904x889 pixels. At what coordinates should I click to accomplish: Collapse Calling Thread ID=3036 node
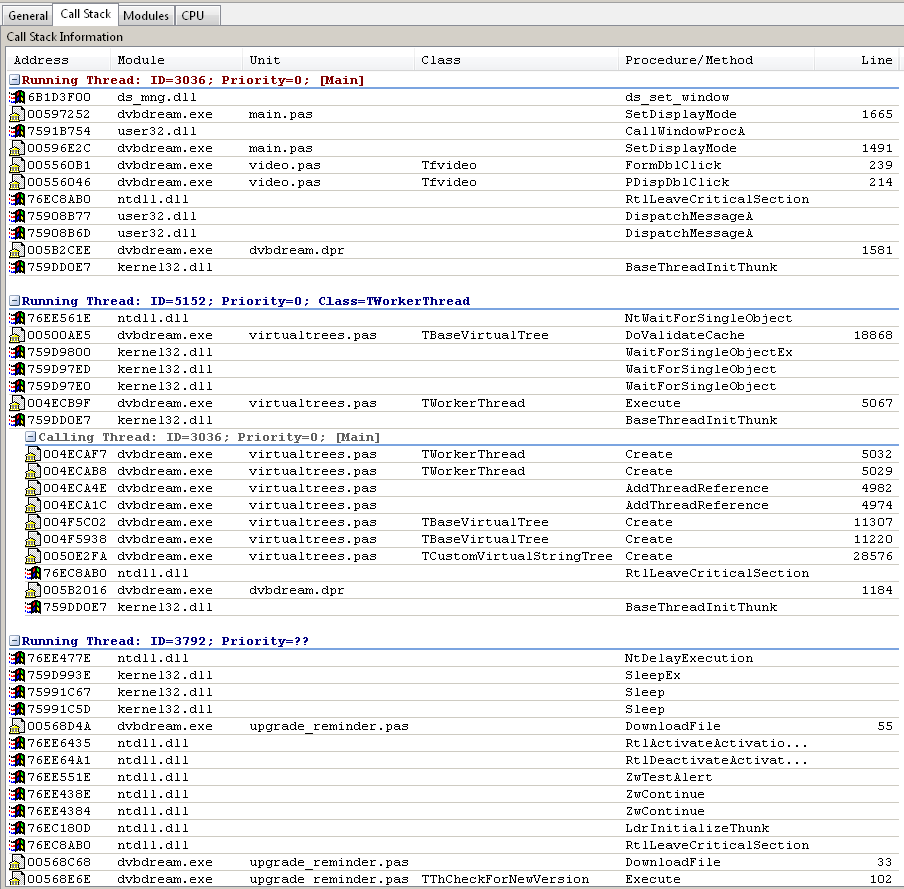click(x=31, y=437)
